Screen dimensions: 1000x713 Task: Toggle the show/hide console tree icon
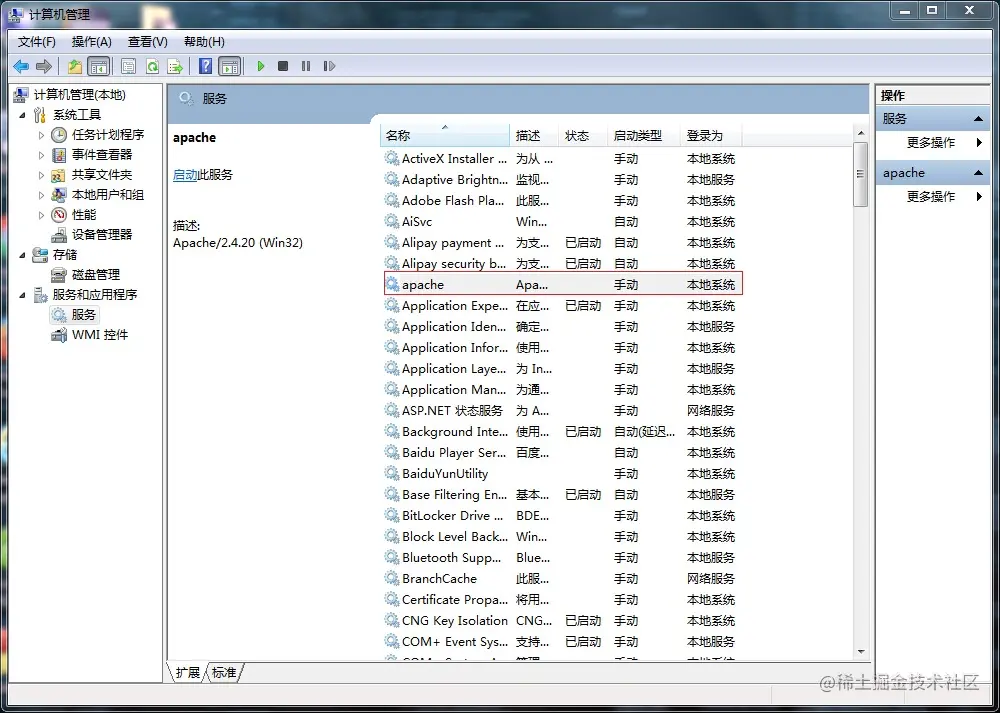(x=98, y=66)
